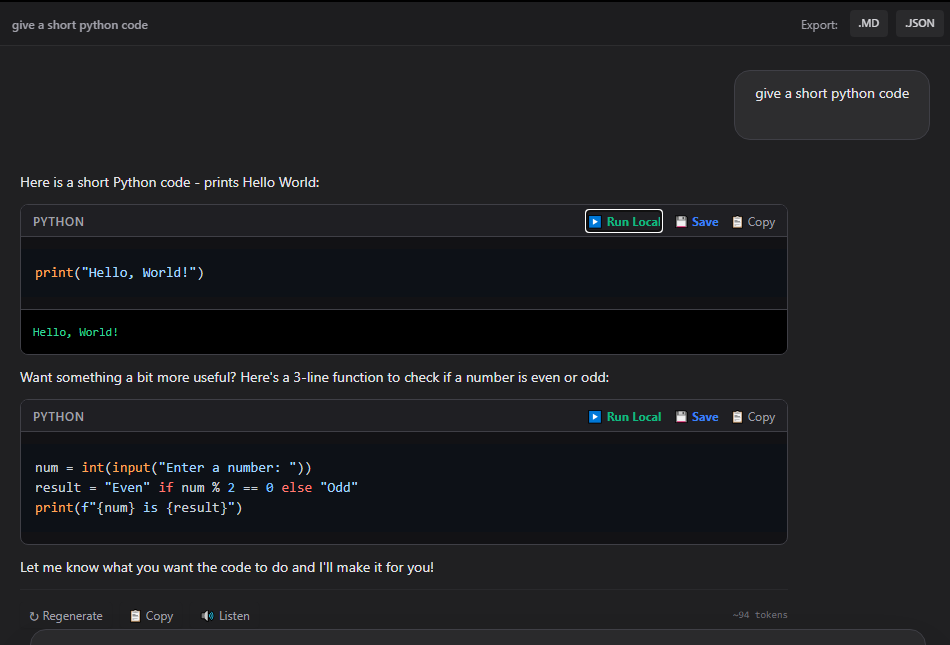Run Local on the even or odd code block
This screenshot has width=950, height=645.
click(624, 417)
